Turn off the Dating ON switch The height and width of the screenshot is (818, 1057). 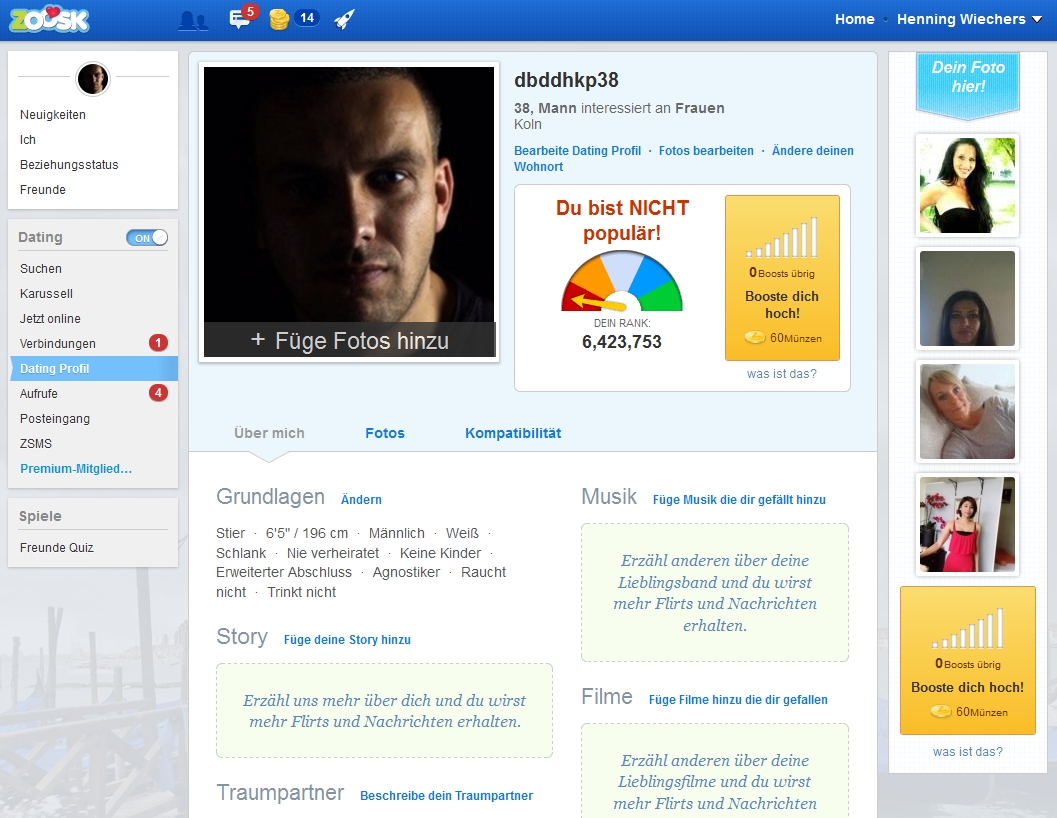click(147, 237)
